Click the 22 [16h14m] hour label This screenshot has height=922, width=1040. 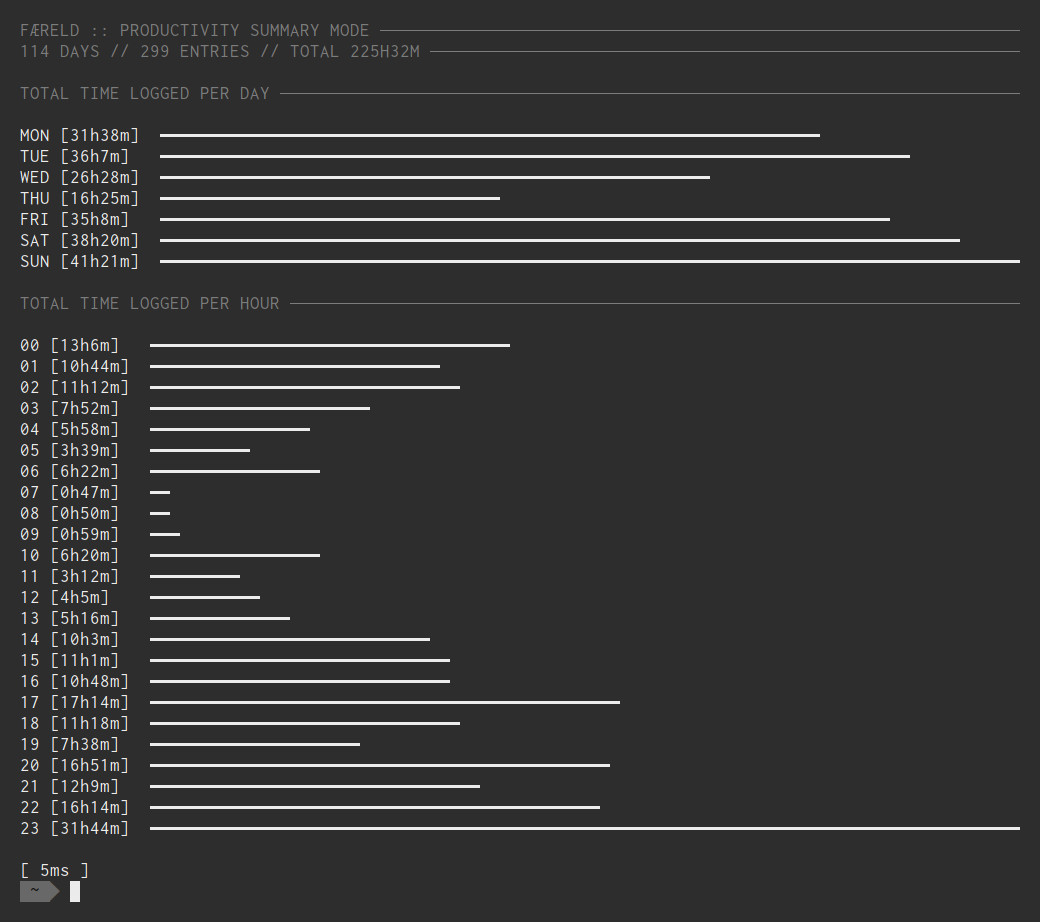(74, 808)
